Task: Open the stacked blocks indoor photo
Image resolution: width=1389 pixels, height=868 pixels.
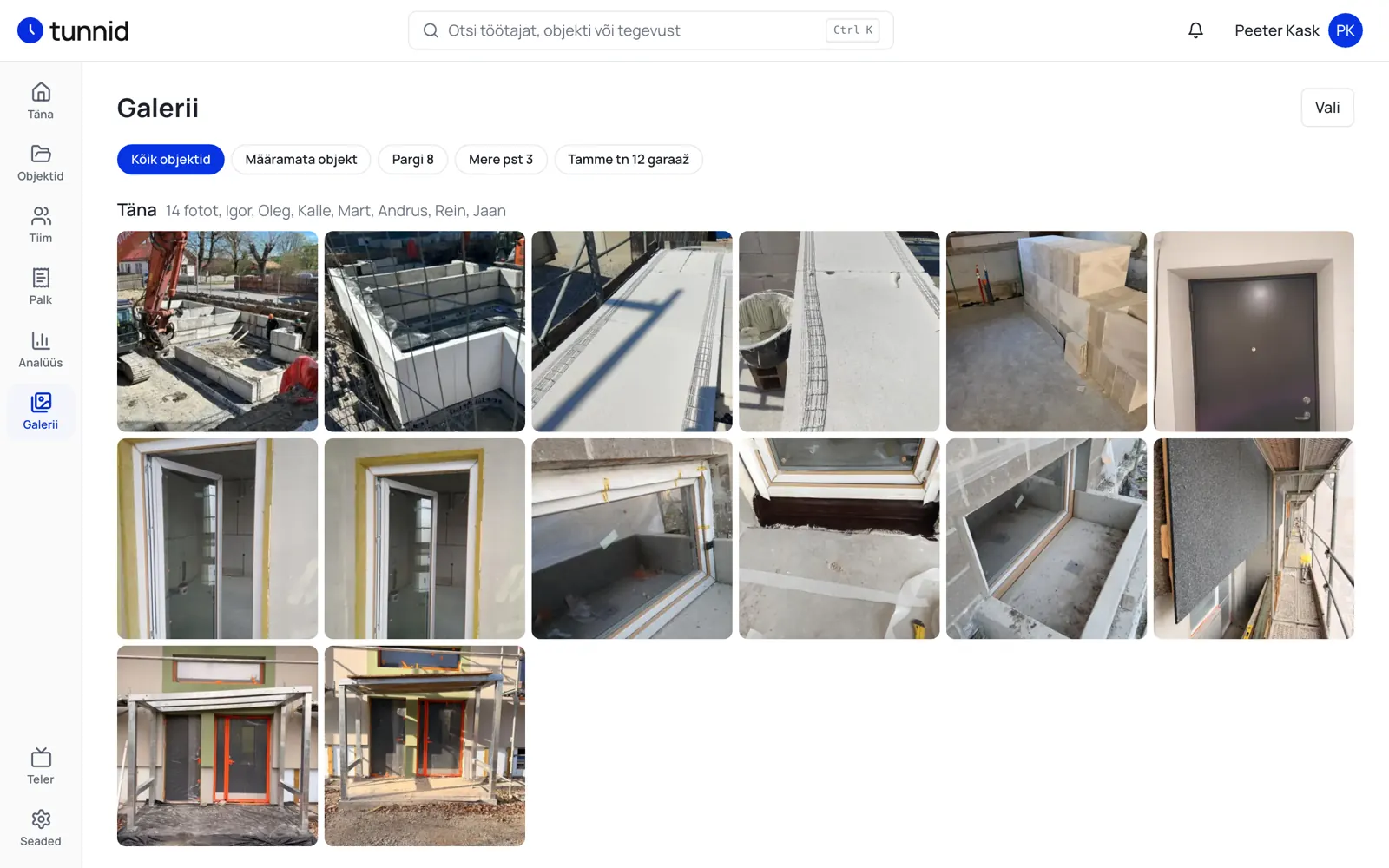Action: 1046,332
